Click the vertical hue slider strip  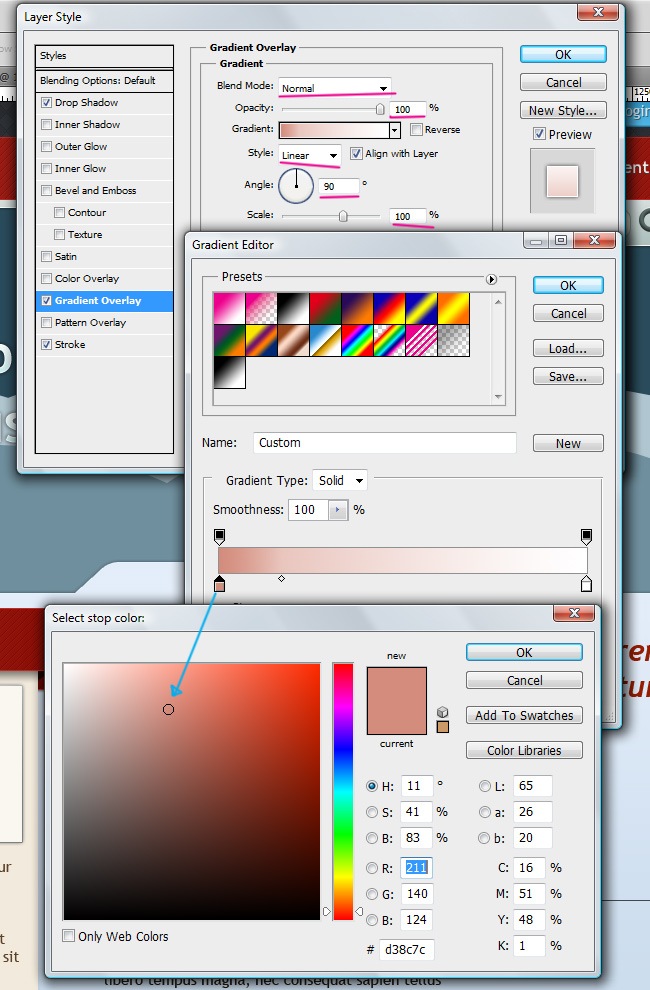343,790
